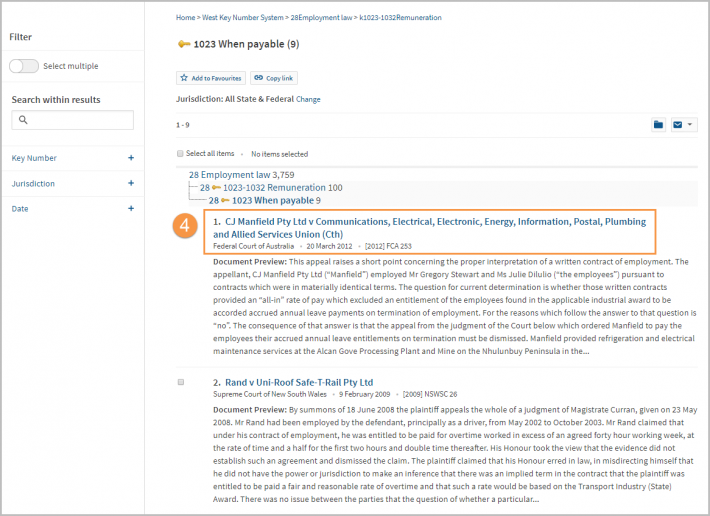Click the Change jurisdiction link
The width and height of the screenshot is (710, 516).
tap(308, 99)
